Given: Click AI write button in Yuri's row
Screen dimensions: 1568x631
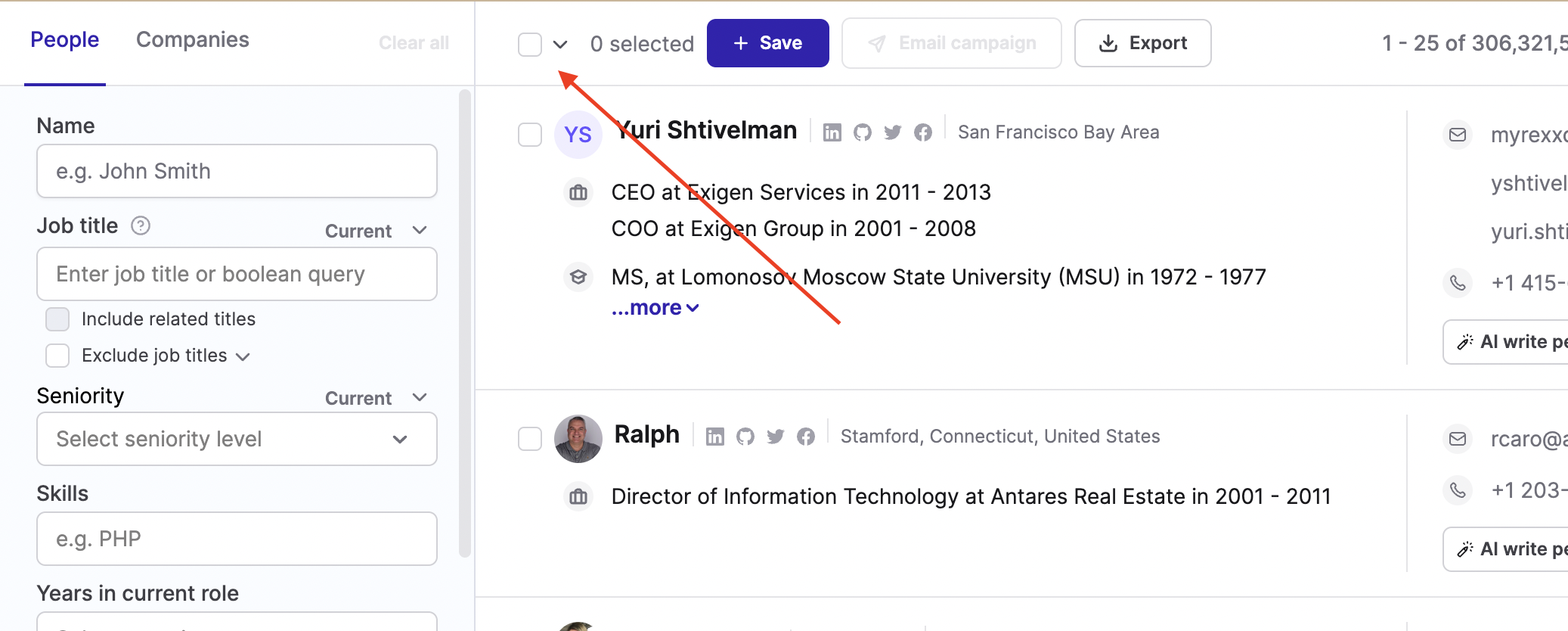Looking at the screenshot, I should pyautogui.click(x=1506, y=342).
